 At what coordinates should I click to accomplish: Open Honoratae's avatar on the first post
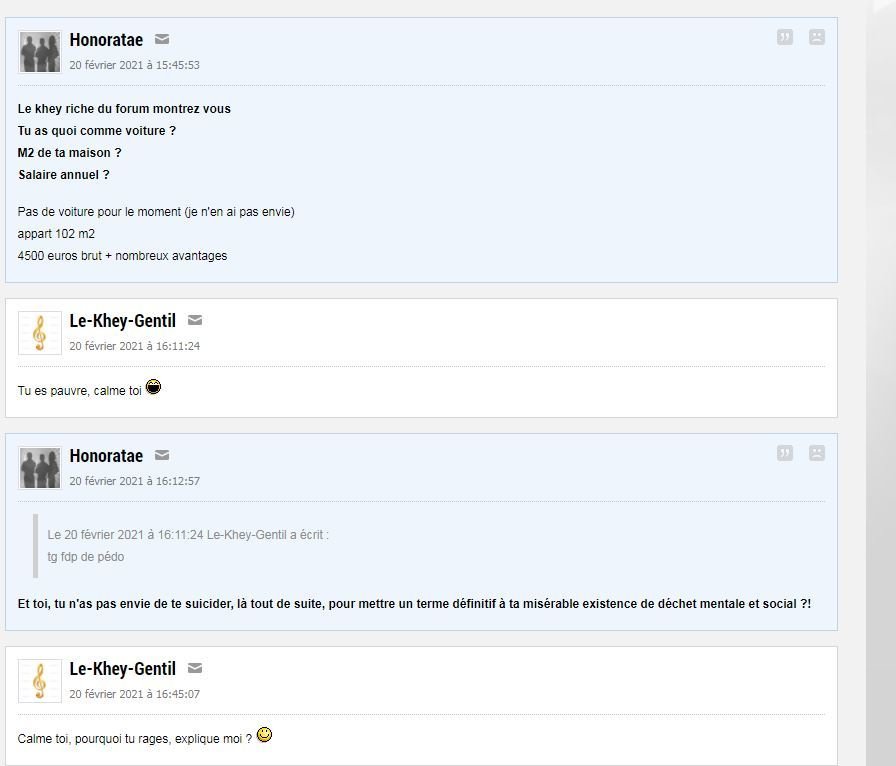[x=40, y=52]
